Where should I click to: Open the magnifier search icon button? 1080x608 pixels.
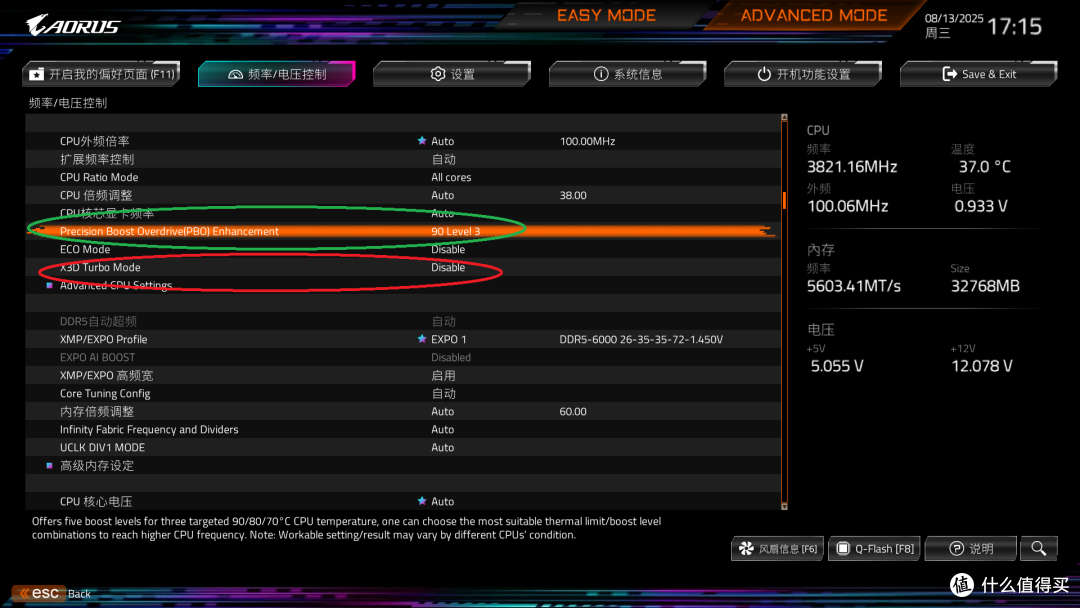click(1039, 548)
